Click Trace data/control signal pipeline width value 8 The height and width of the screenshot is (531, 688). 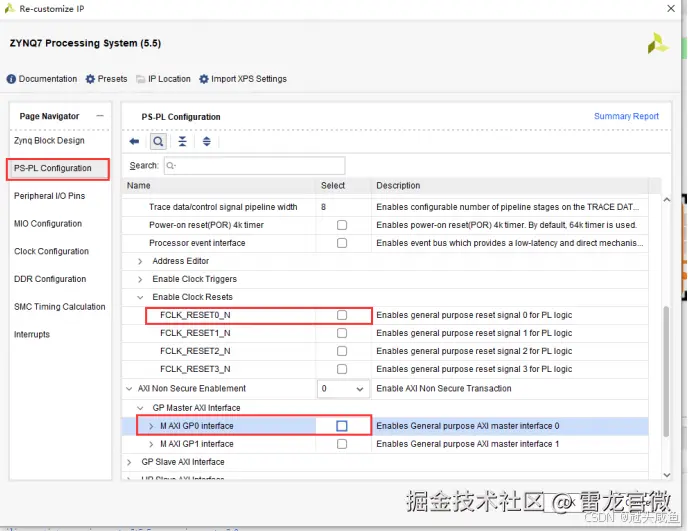point(323,207)
